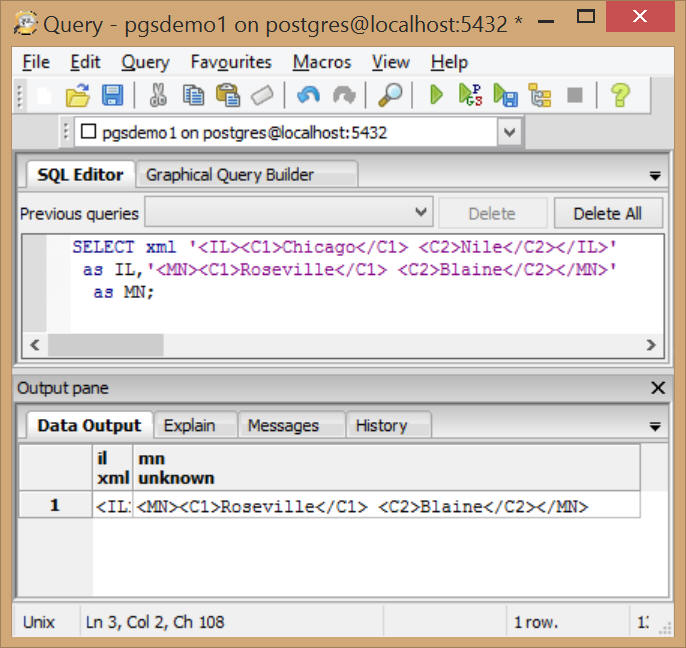The height and width of the screenshot is (648, 686).
Task: Execute the query with the green play icon
Action: click(436, 95)
